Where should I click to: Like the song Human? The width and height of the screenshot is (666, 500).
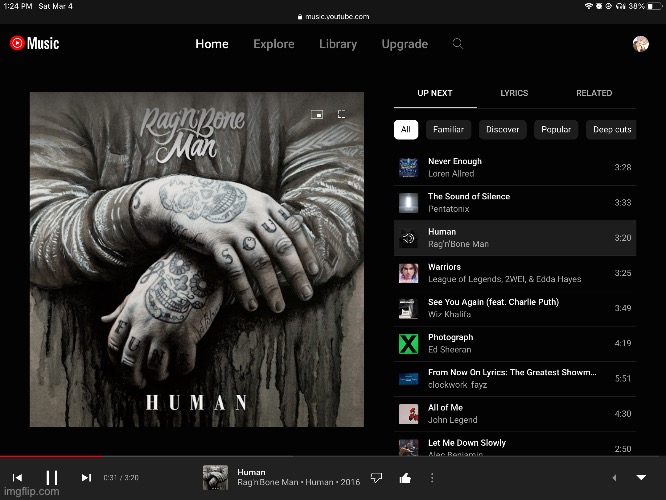[405, 478]
